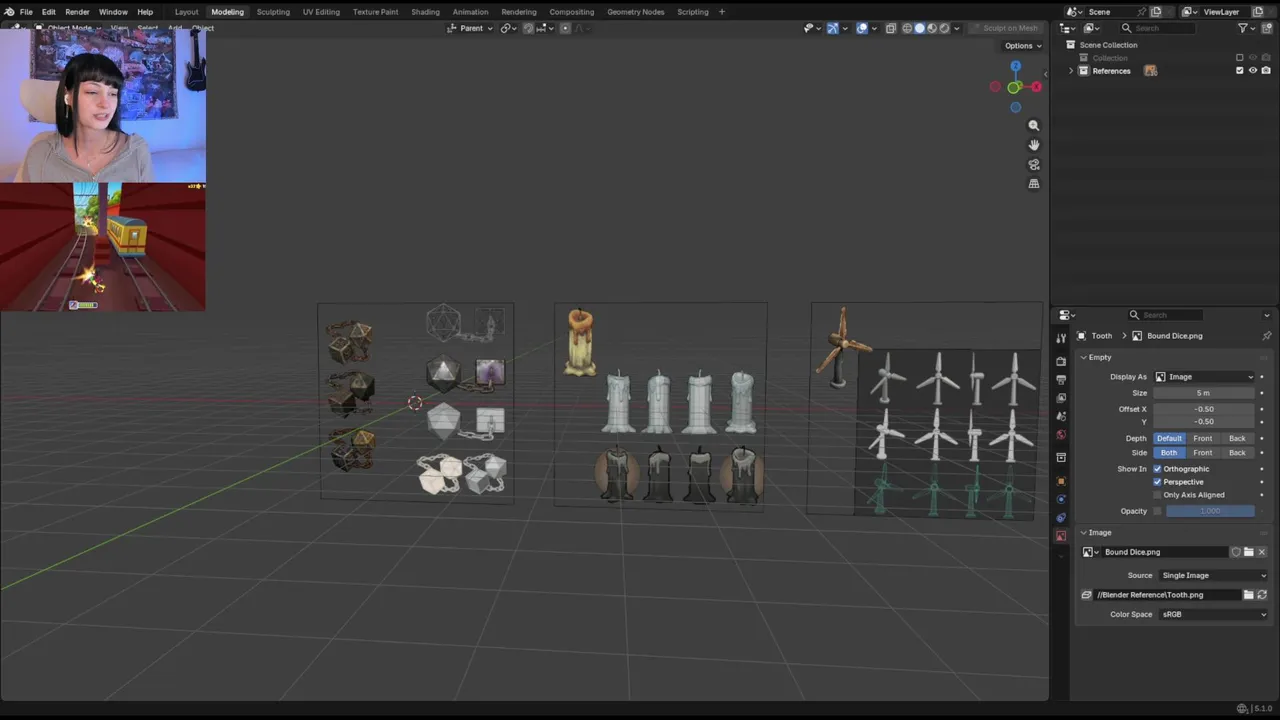Open image file browser folder next to Bound Dice.png
Viewport: 1280px width, 720px height.
(x=1248, y=552)
